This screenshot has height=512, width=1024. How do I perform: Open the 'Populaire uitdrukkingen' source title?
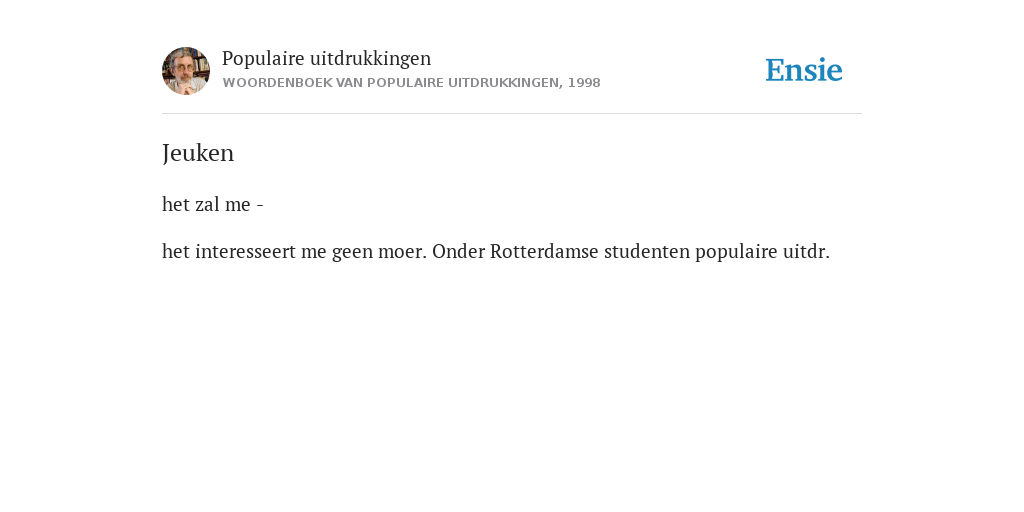tap(327, 58)
